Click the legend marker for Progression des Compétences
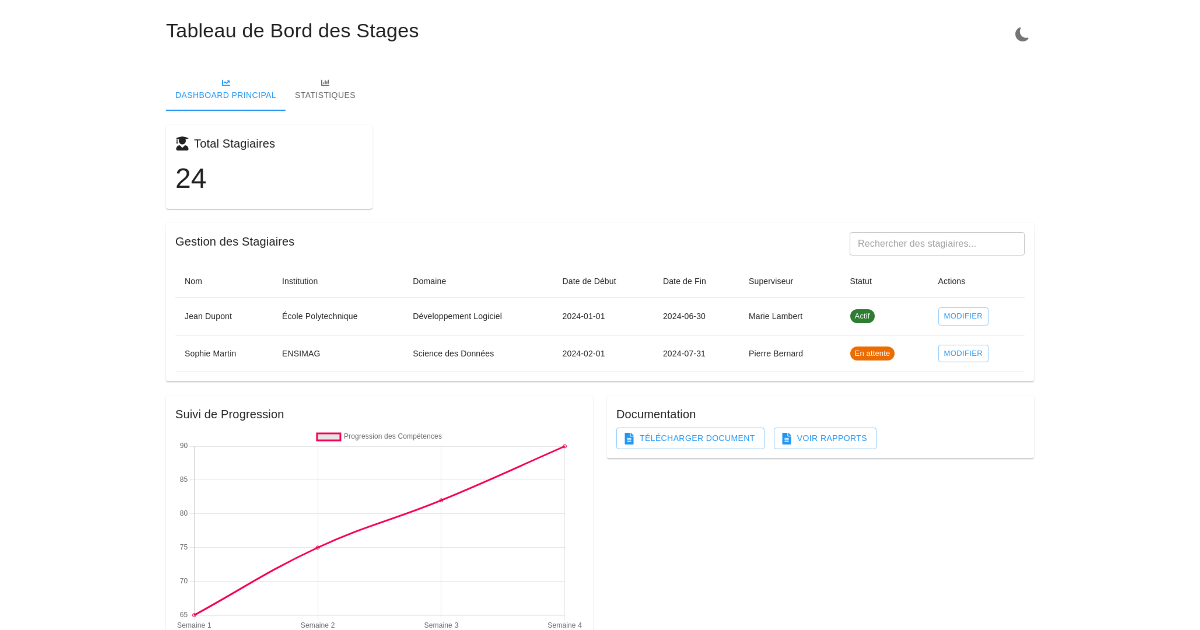 328,436
